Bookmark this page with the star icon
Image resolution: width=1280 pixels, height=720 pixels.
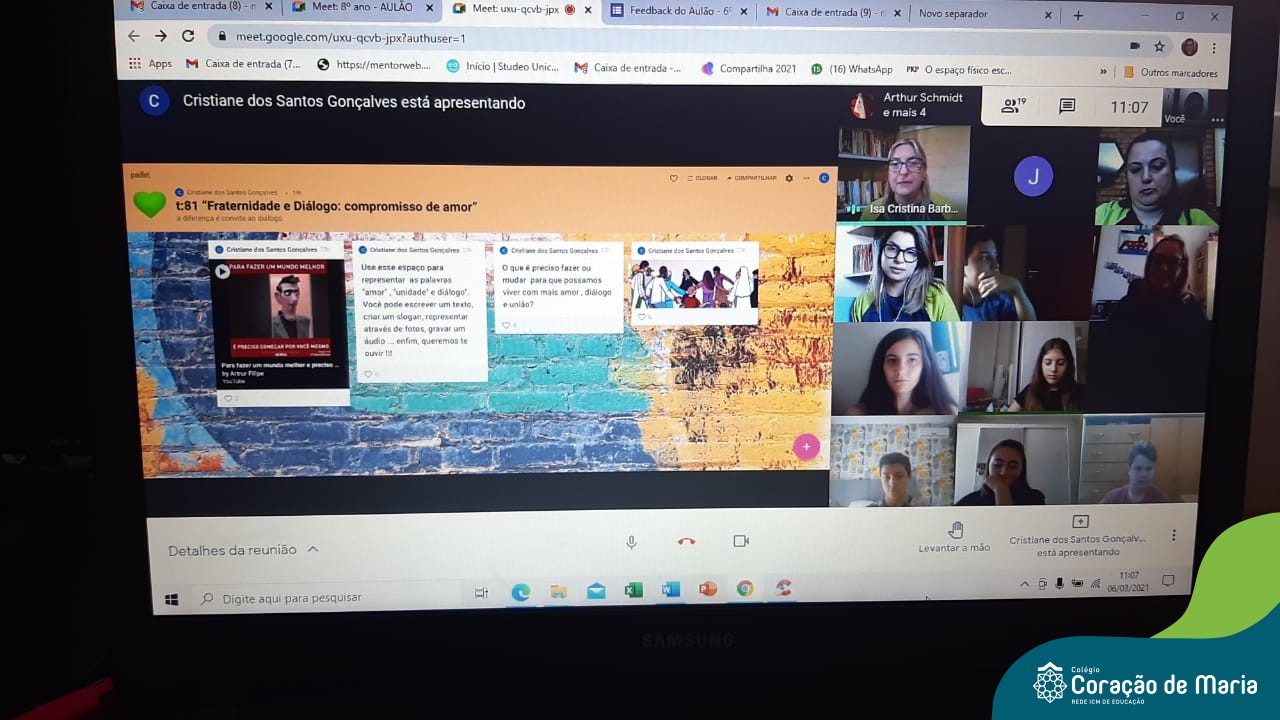pyautogui.click(x=1159, y=46)
